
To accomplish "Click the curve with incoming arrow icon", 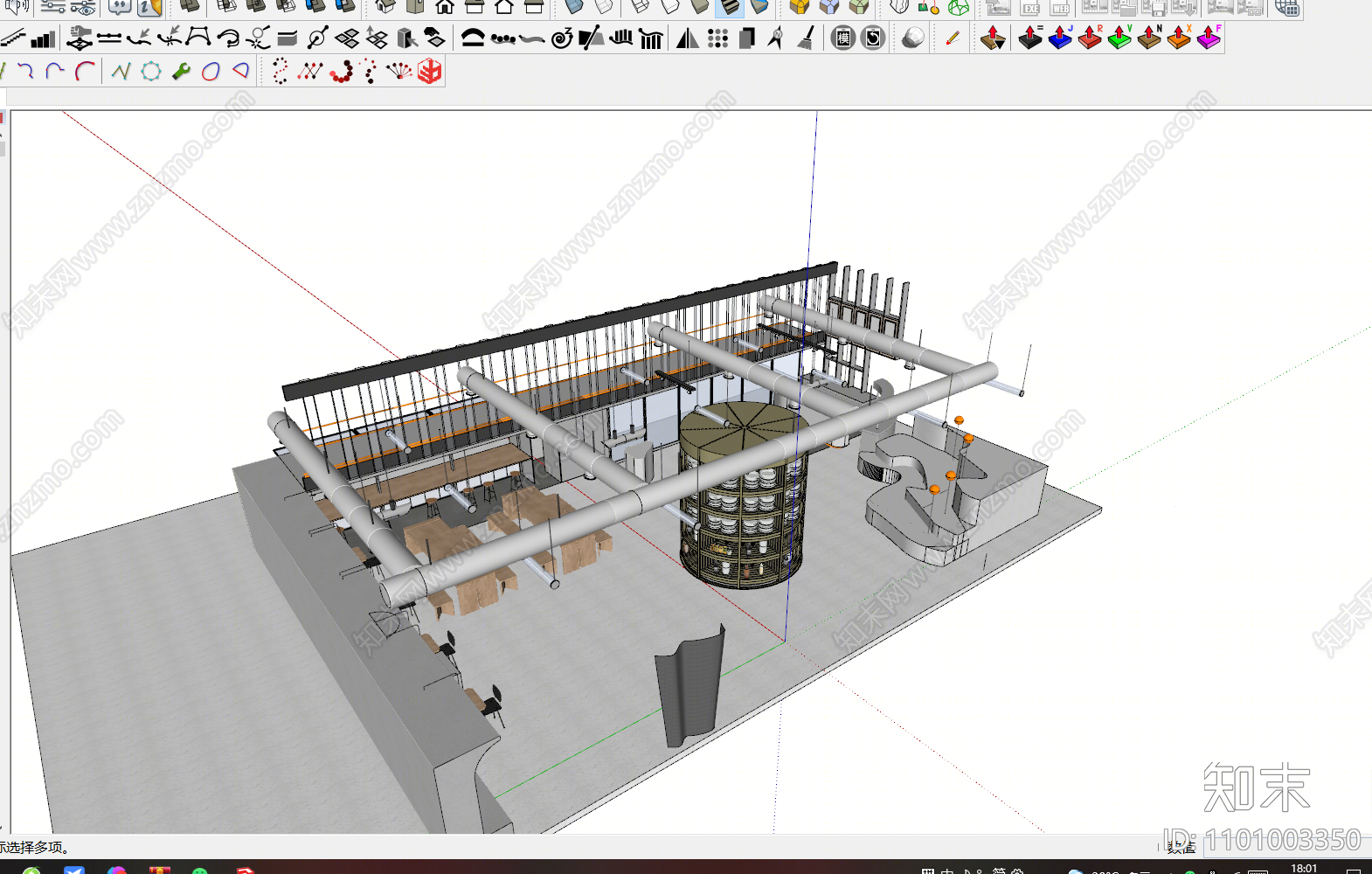I will click(139, 38).
